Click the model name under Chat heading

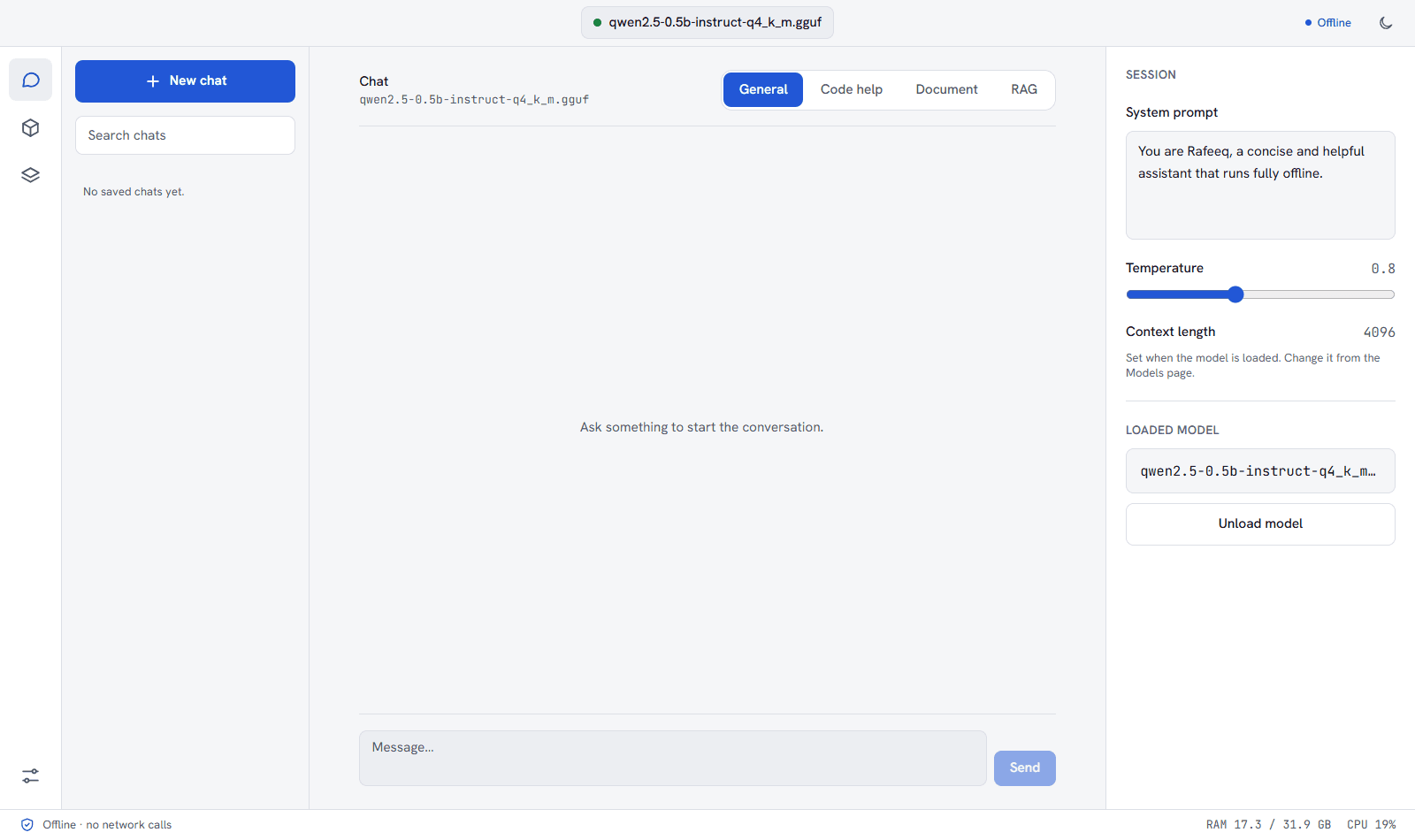pos(474,100)
